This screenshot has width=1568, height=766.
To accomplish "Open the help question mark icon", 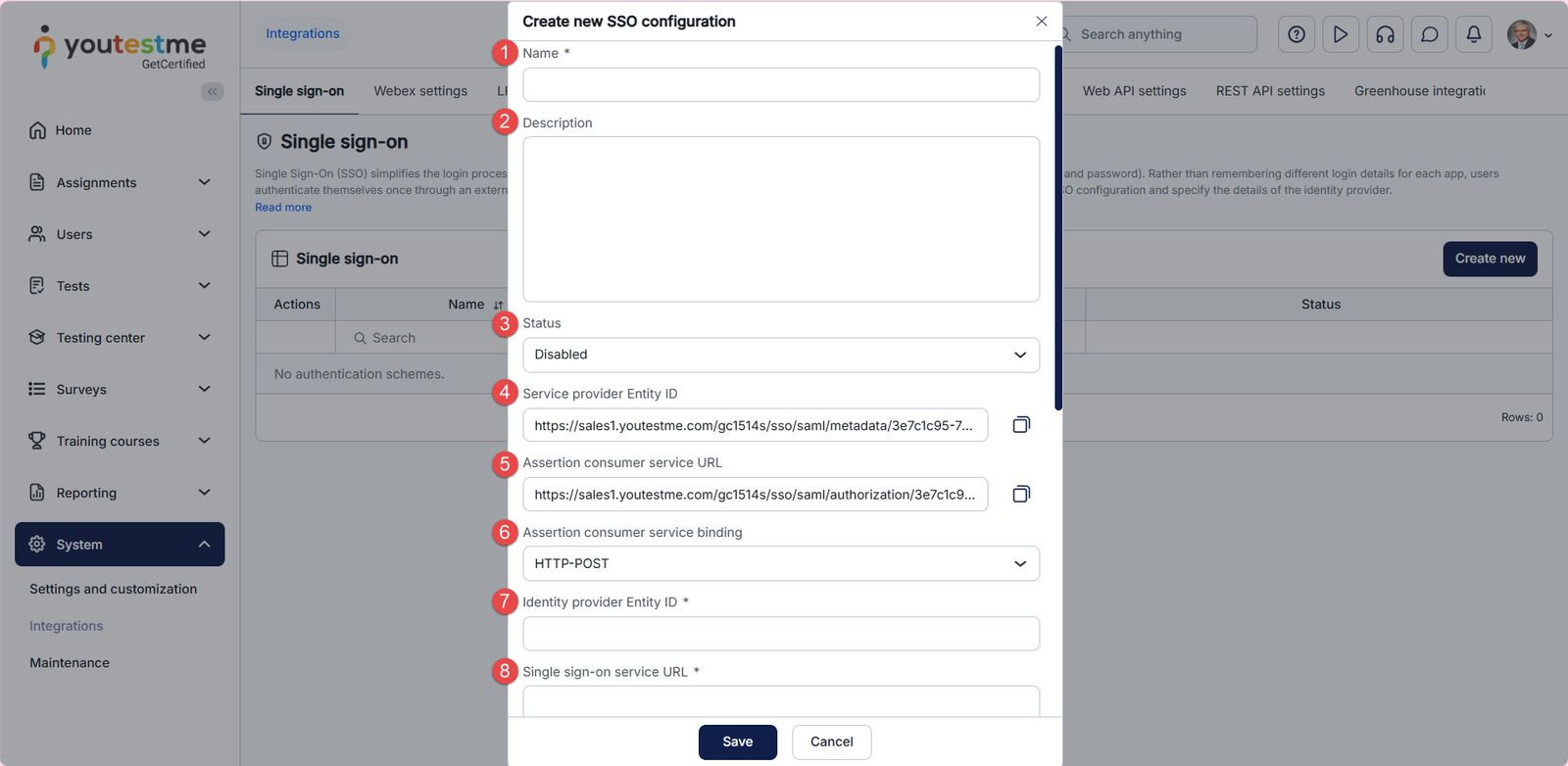I will point(1297,34).
